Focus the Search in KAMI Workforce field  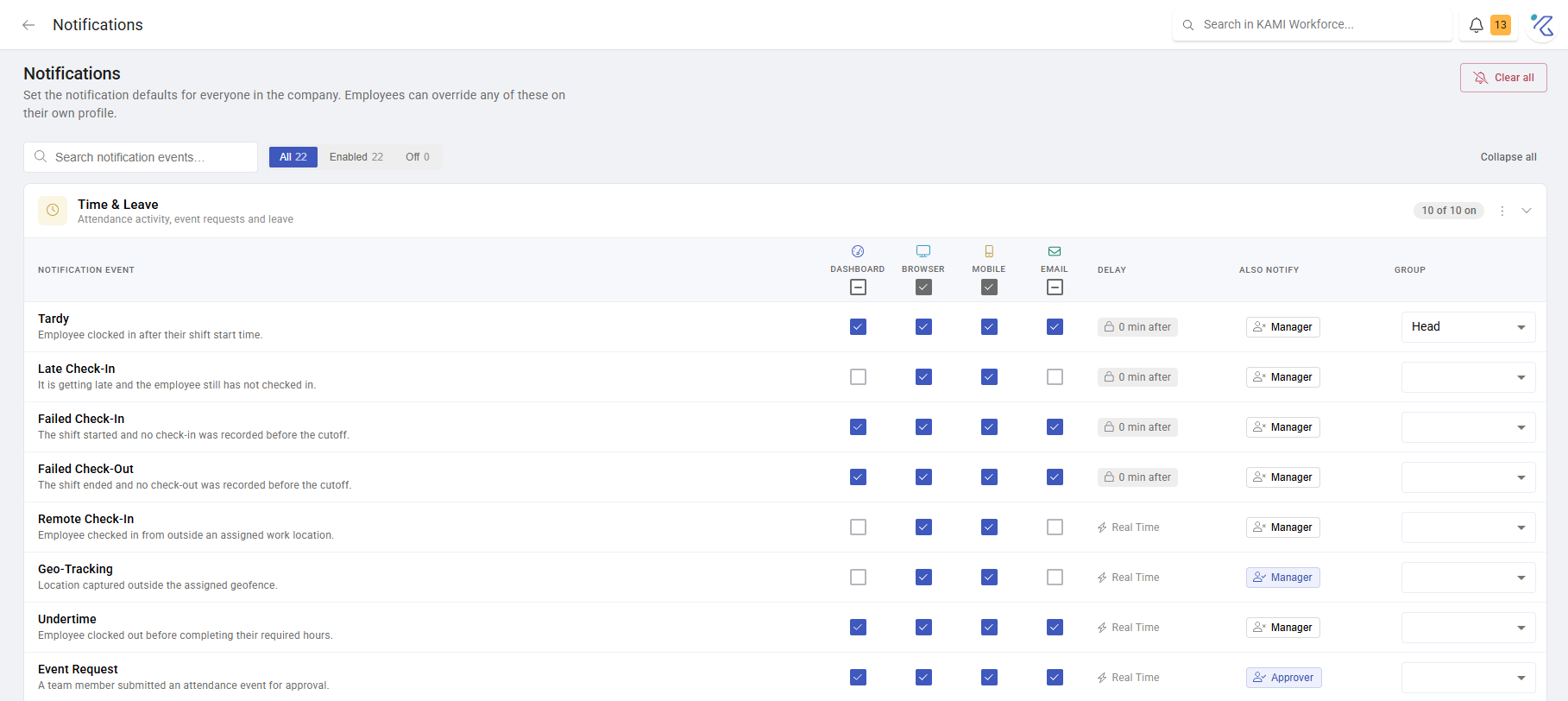1313,24
